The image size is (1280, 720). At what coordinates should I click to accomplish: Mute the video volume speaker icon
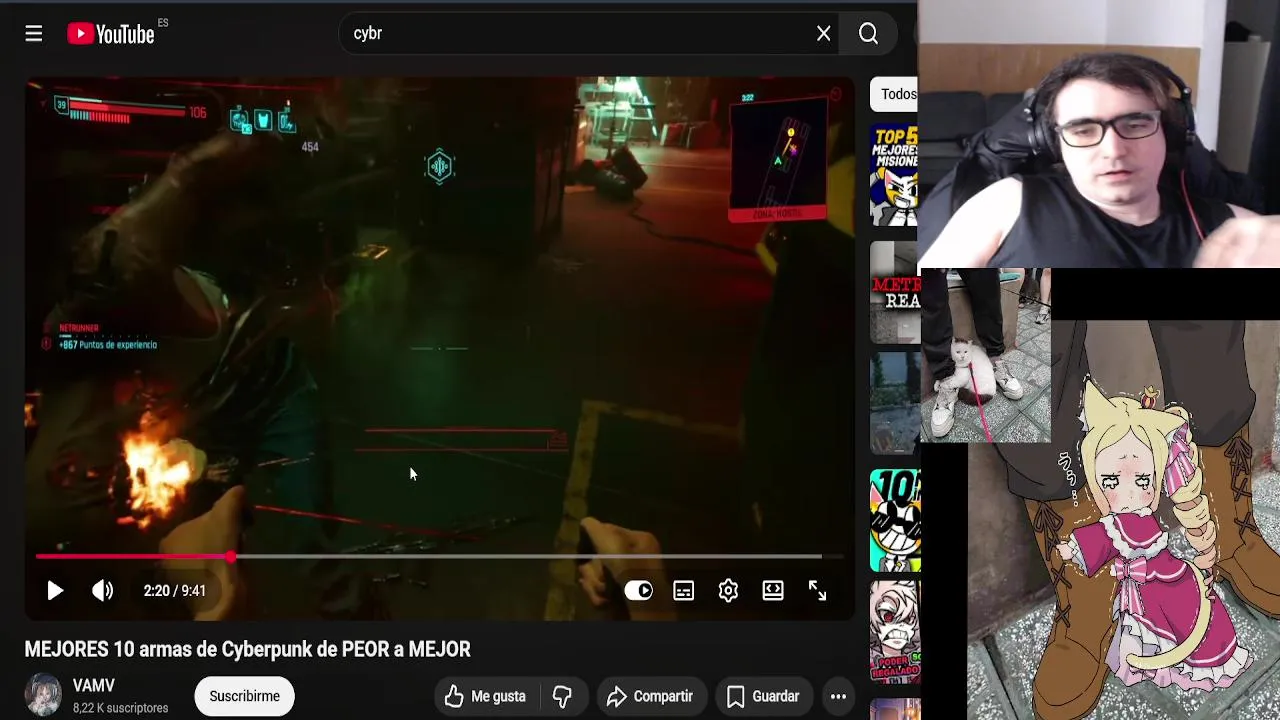point(102,591)
